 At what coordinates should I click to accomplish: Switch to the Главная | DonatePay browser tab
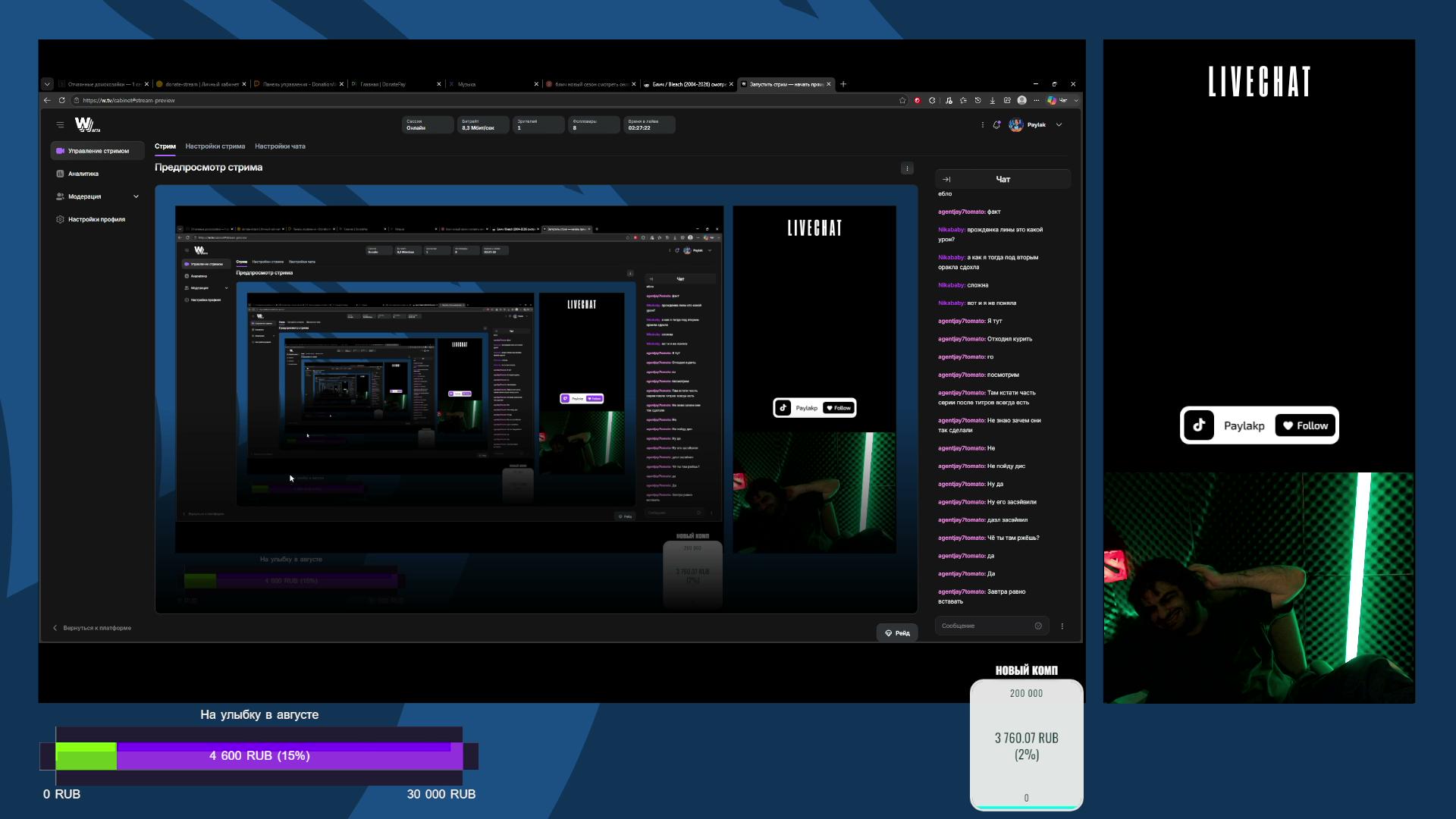(396, 84)
